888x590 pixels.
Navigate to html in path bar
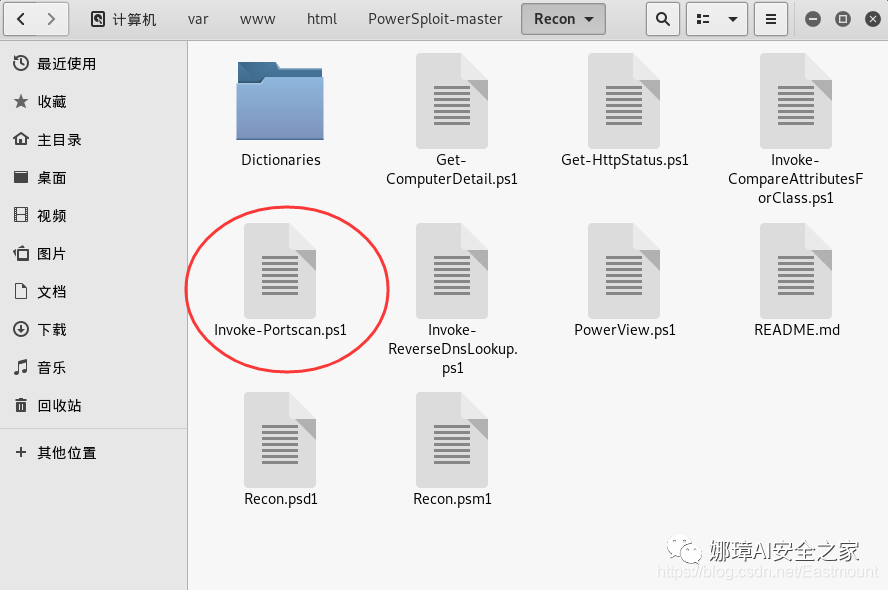coord(322,19)
